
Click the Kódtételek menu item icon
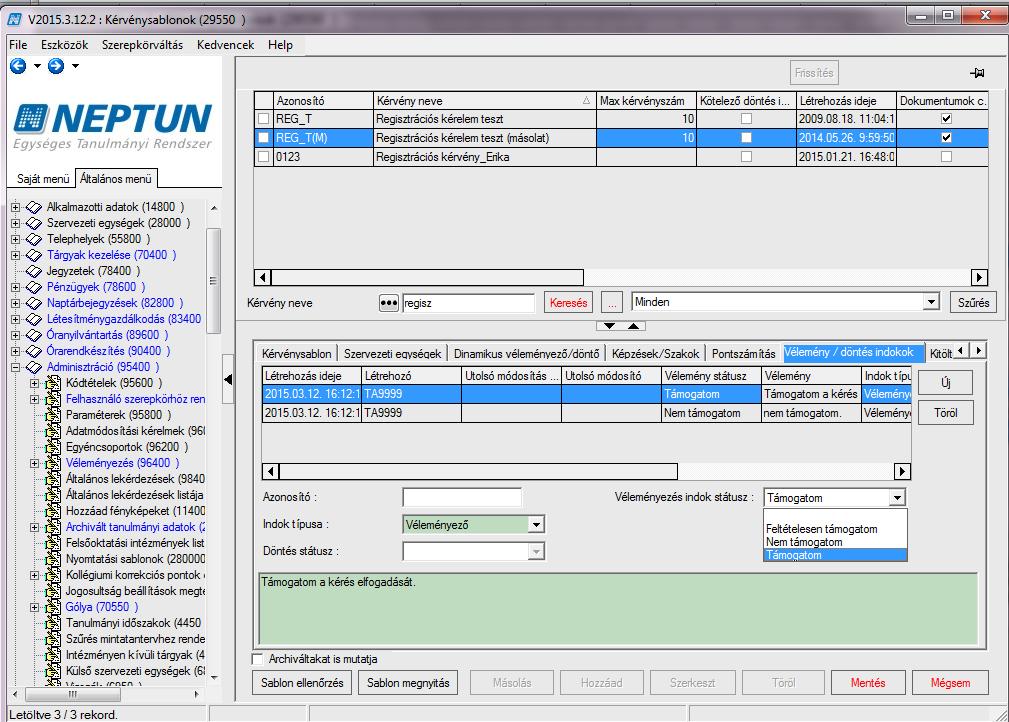(x=53, y=383)
